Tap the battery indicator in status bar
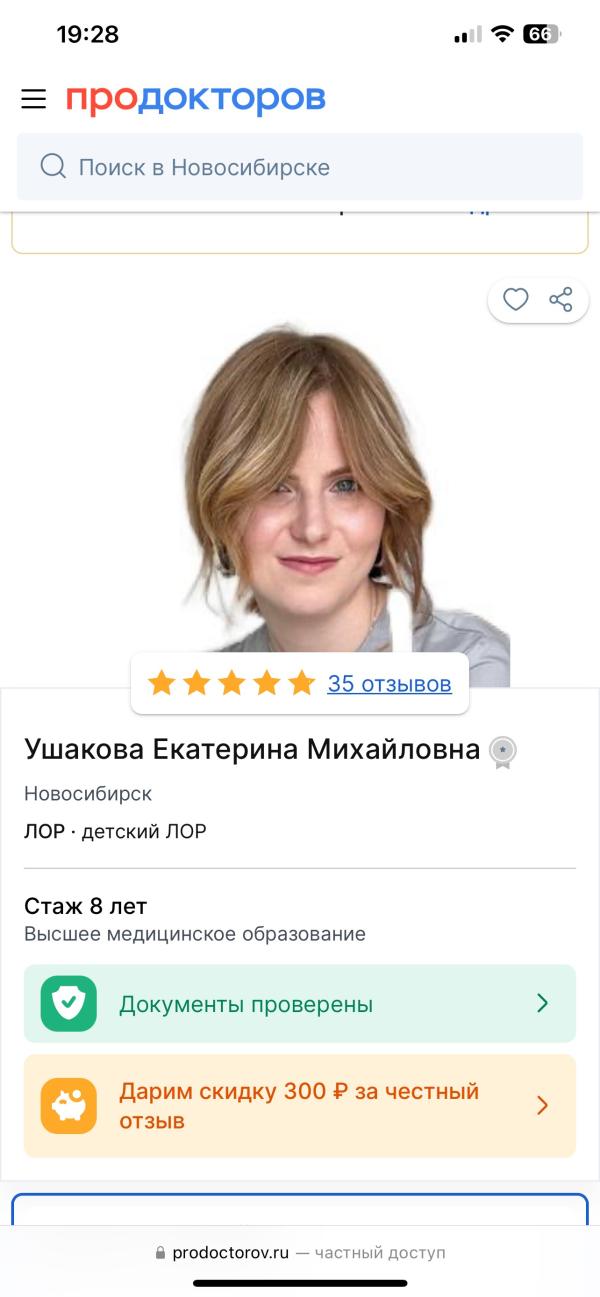 coord(541,34)
